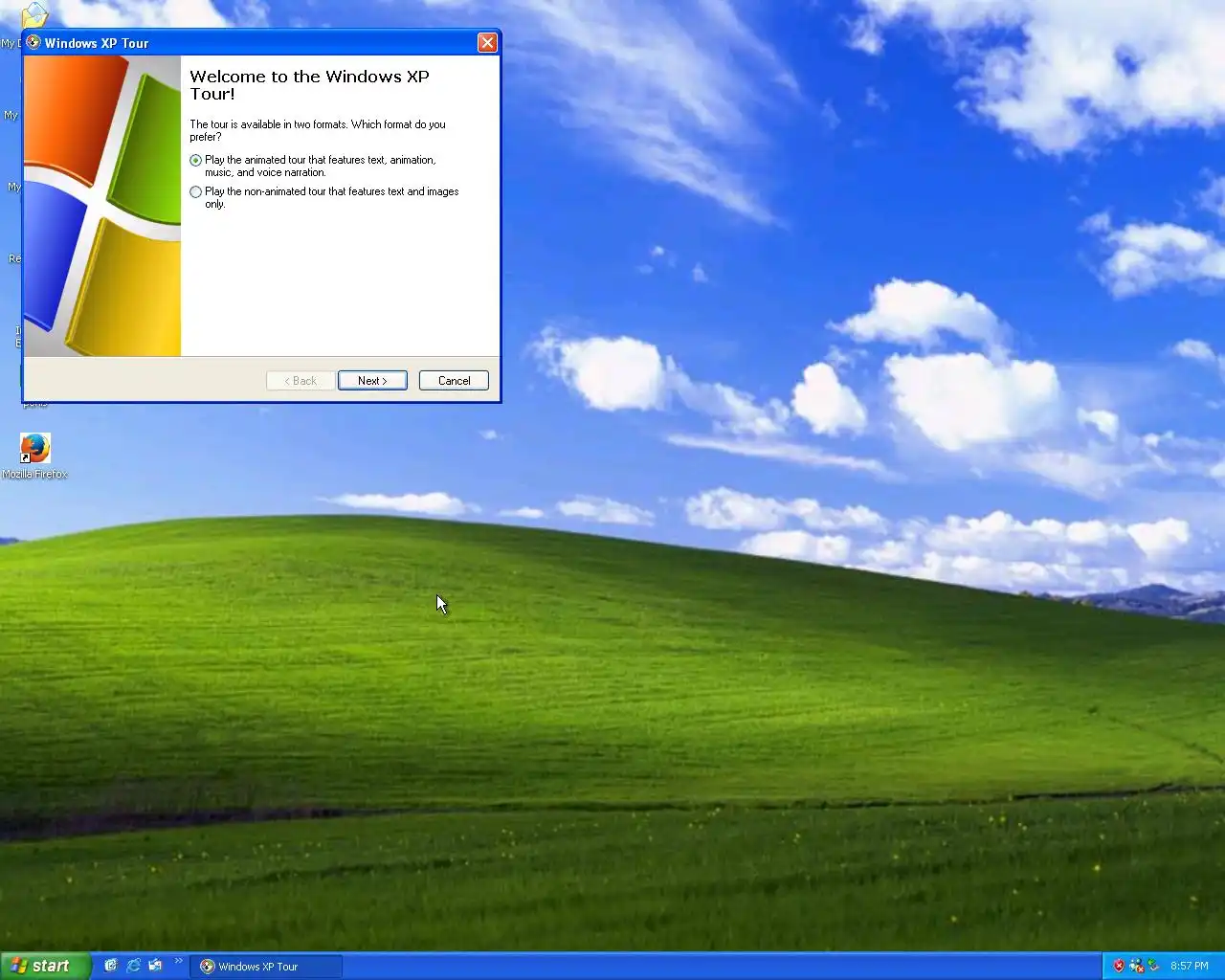This screenshot has width=1225, height=980.
Task: Expand the Quick Launch overflow chevron
Action: point(178,961)
